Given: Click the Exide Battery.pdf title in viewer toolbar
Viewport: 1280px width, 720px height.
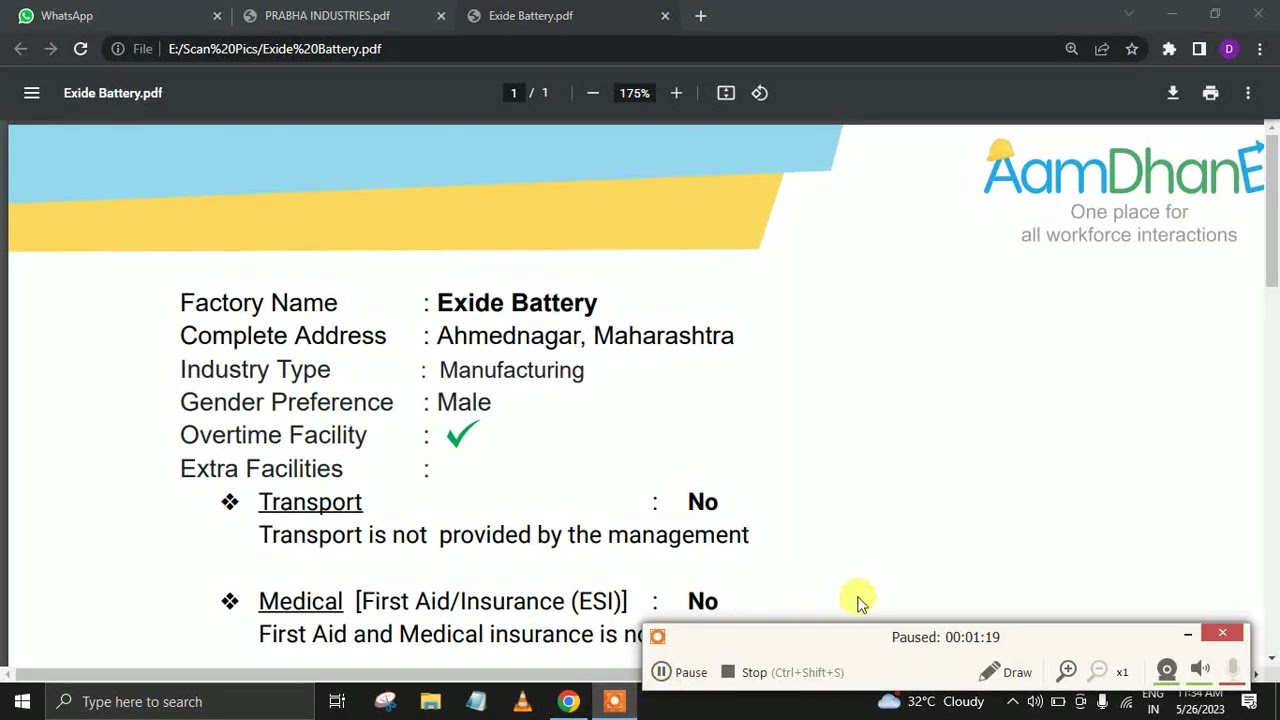Looking at the screenshot, I should (113, 93).
